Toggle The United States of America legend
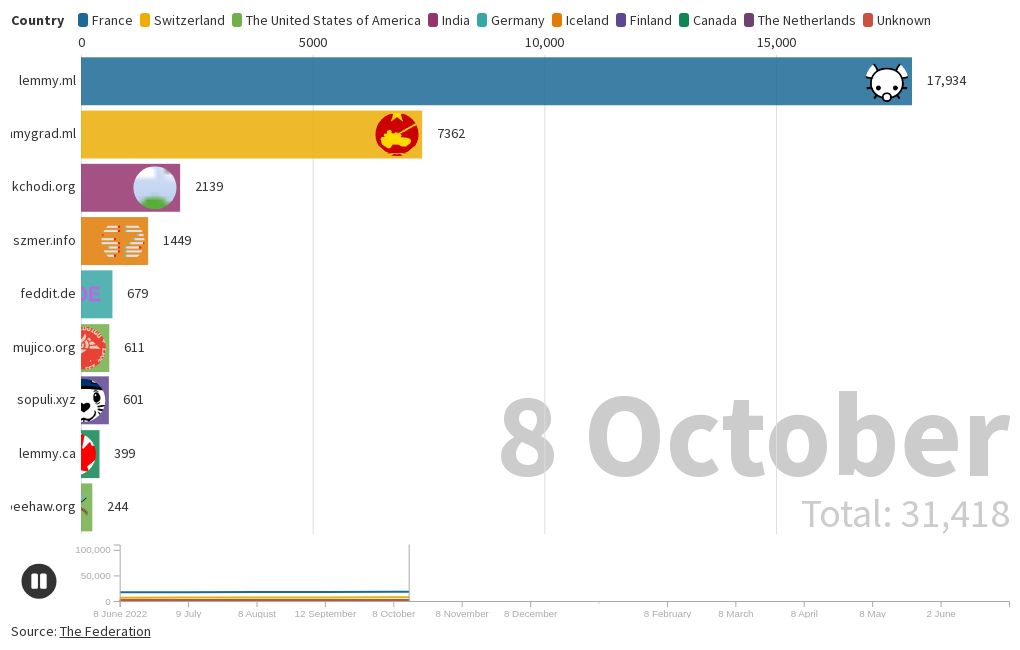Viewport: 1020px width, 650px height. point(326,20)
